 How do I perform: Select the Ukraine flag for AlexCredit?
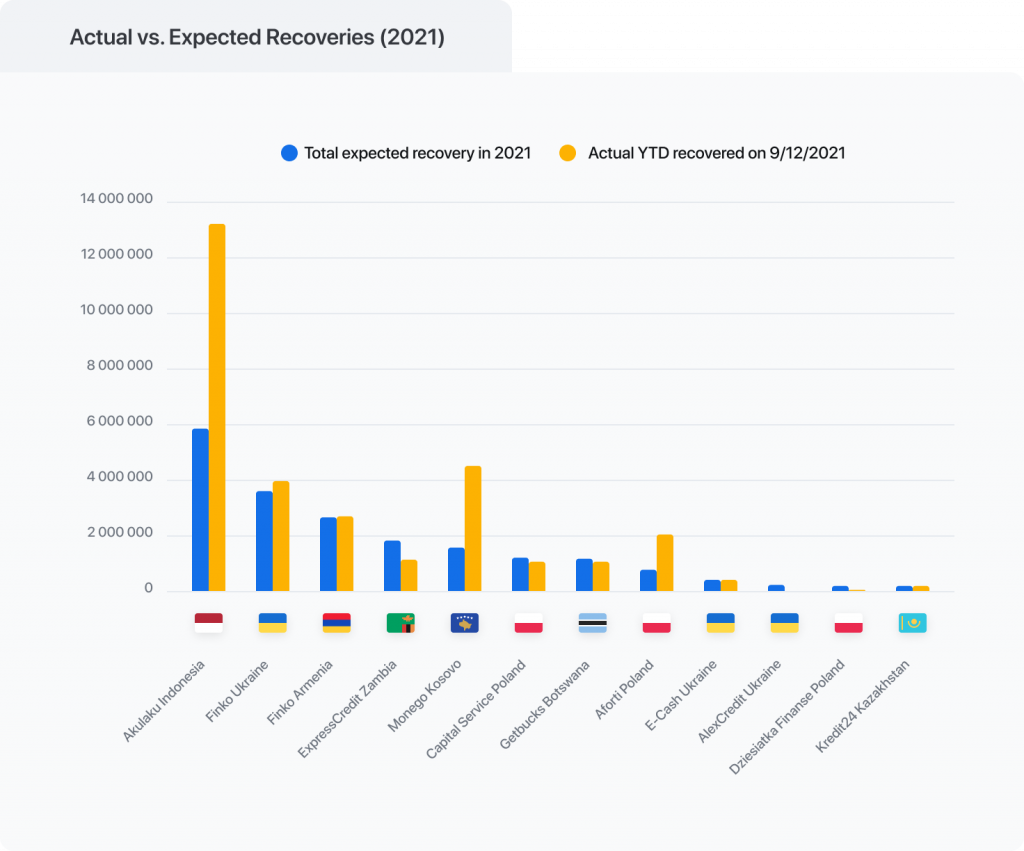click(784, 623)
